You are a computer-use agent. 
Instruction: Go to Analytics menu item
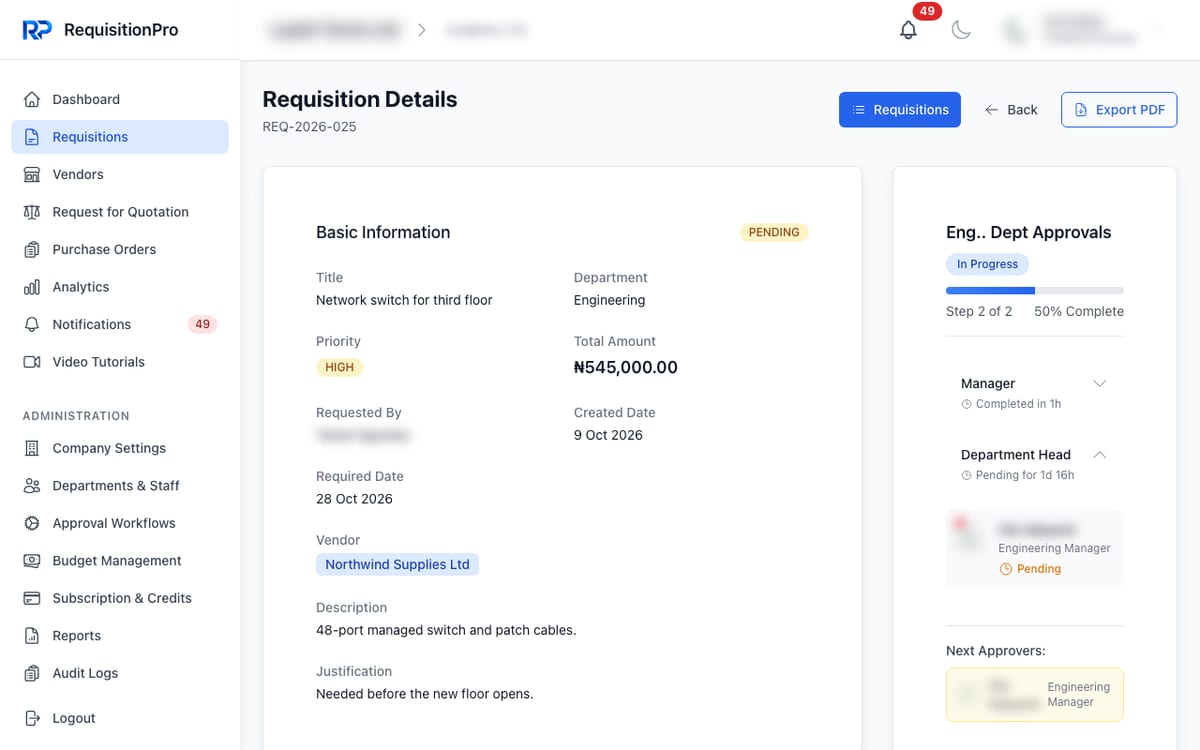[x=120, y=287]
